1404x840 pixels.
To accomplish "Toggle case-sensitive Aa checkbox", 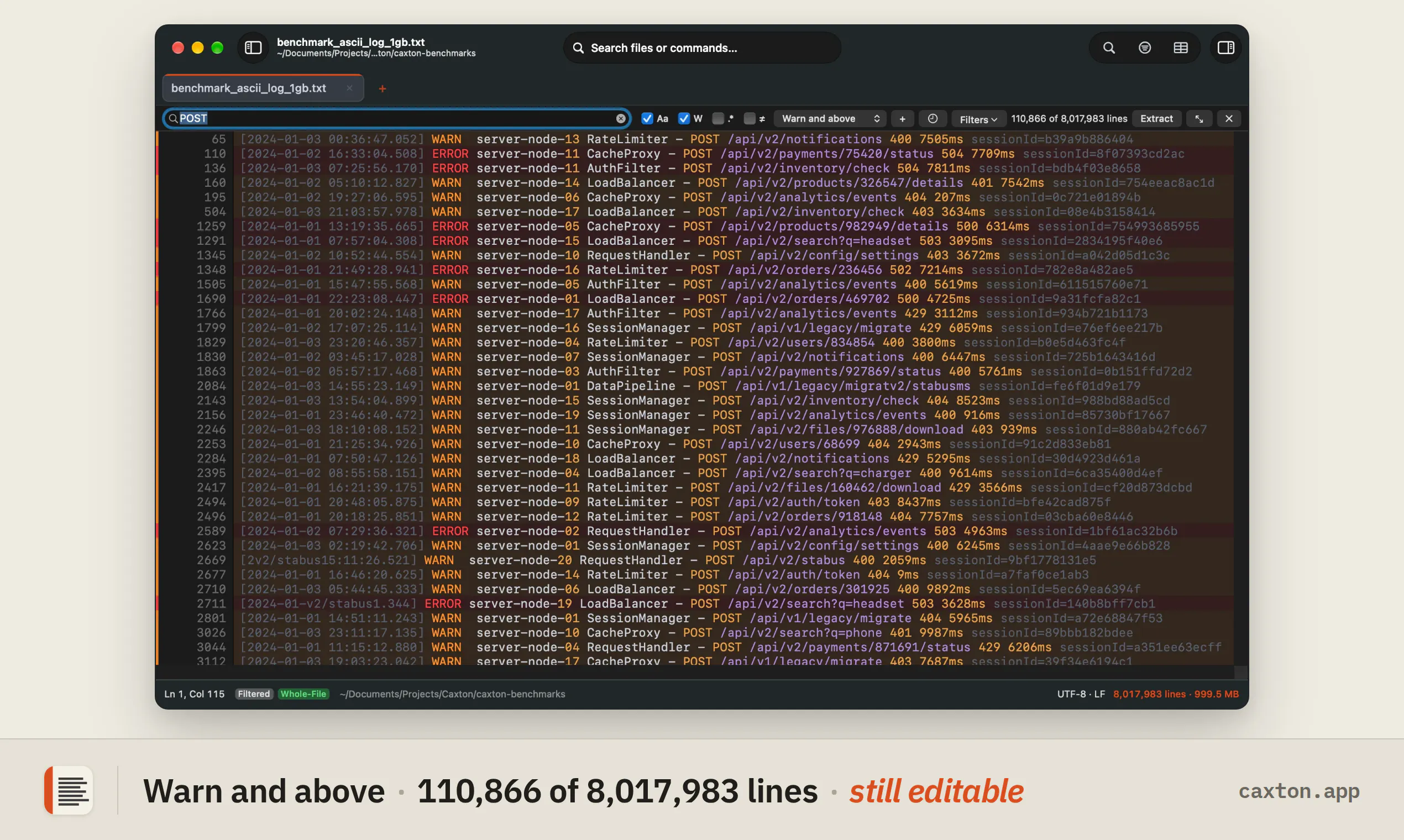I will tap(647, 118).
